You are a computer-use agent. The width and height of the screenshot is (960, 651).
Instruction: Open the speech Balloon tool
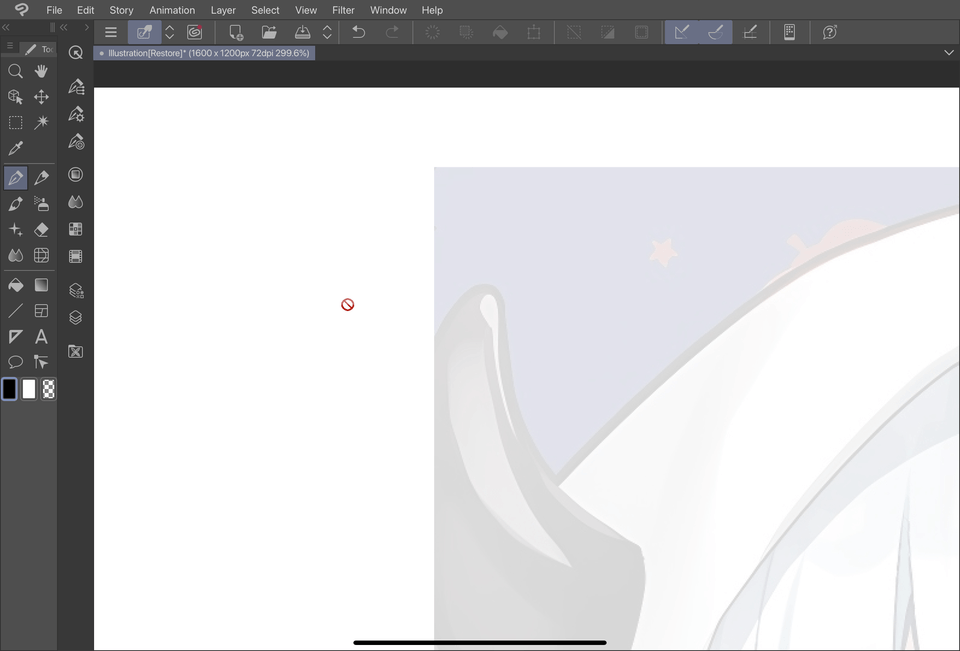pos(15,361)
